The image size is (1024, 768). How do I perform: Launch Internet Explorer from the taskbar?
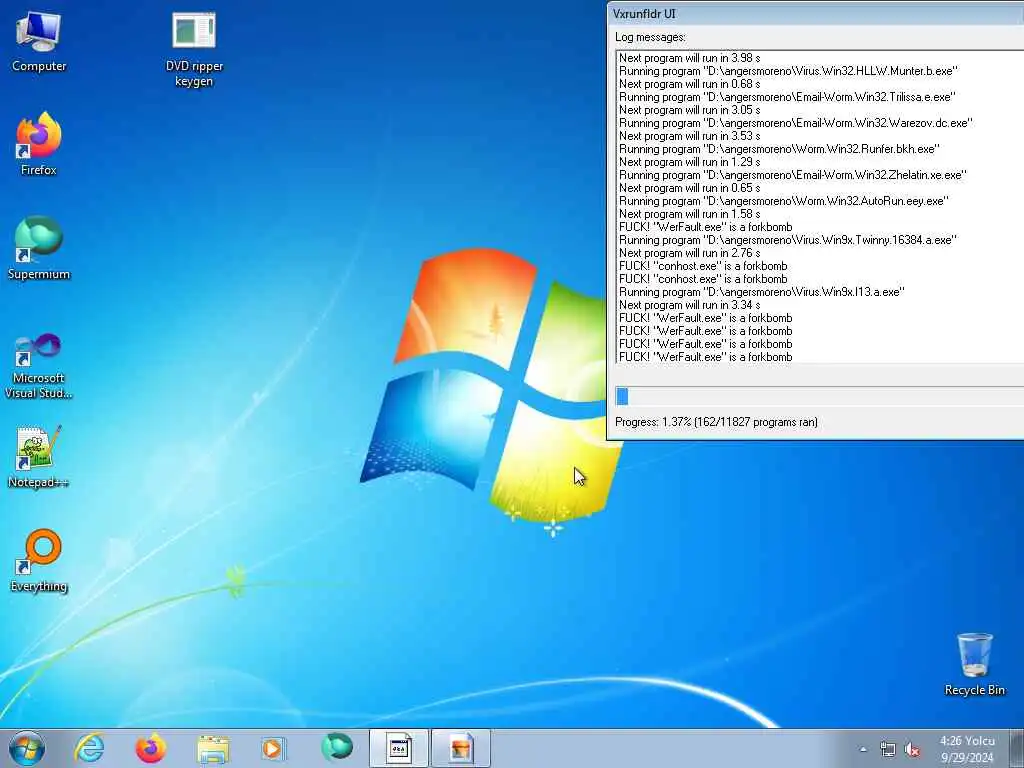pyautogui.click(x=89, y=748)
